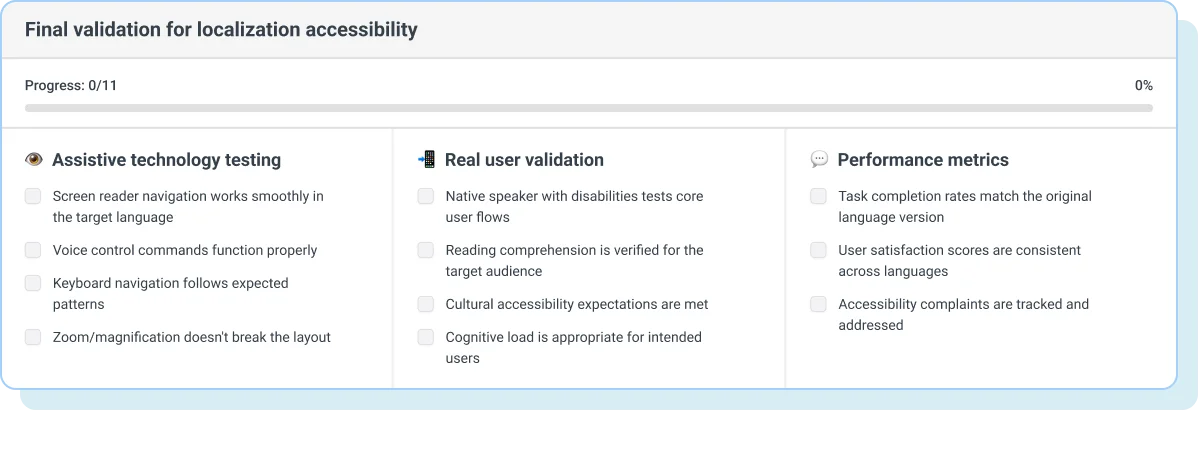Enable Keyboard navigation follows expected patterns
Image resolution: width=1200 pixels, height=460 pixels.
34,284
